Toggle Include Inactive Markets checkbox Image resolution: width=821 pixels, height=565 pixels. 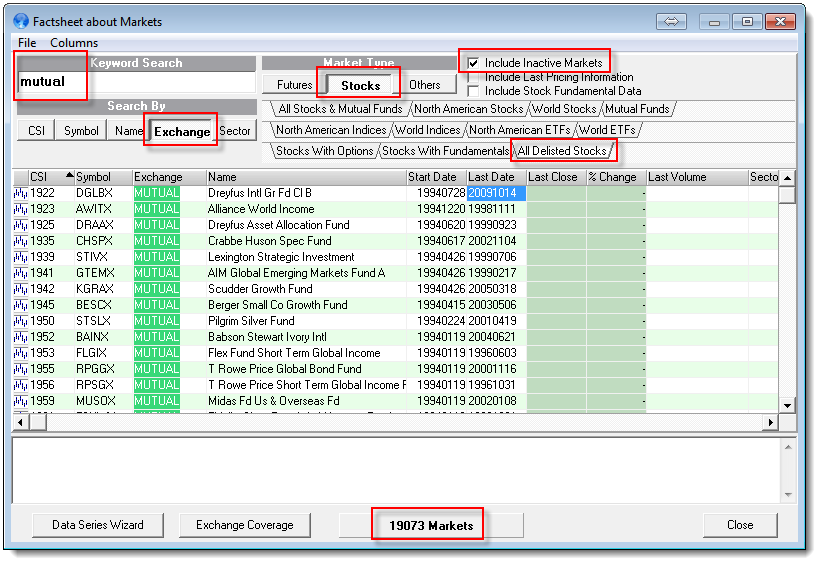pos(473,63)
